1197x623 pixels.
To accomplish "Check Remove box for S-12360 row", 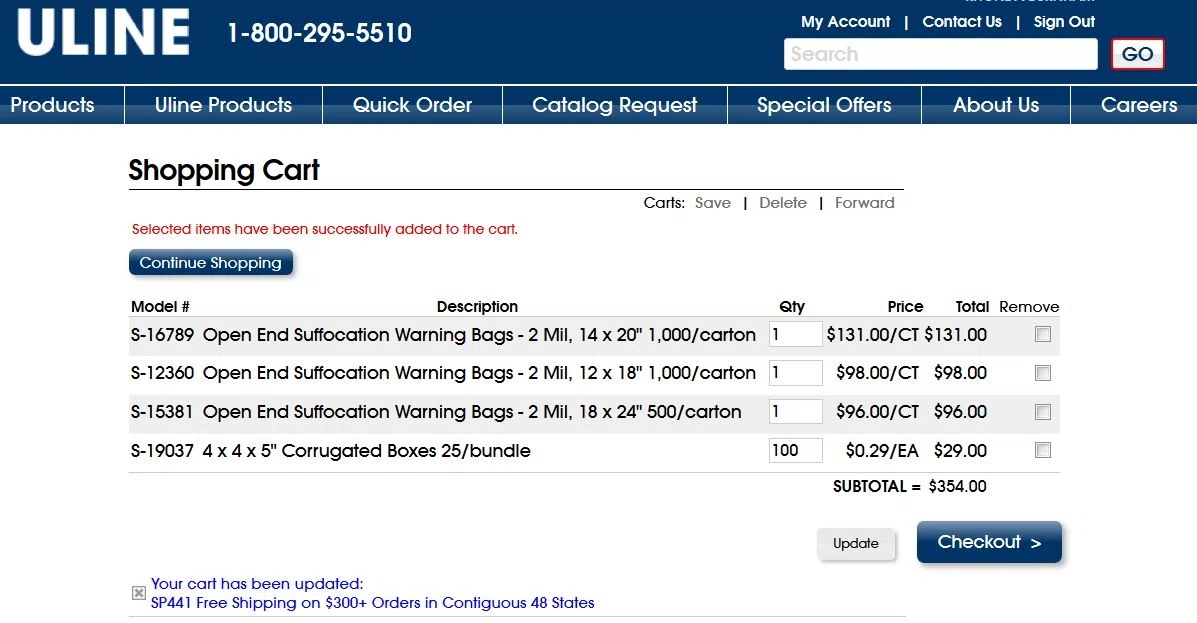I will click(1042, 373).
